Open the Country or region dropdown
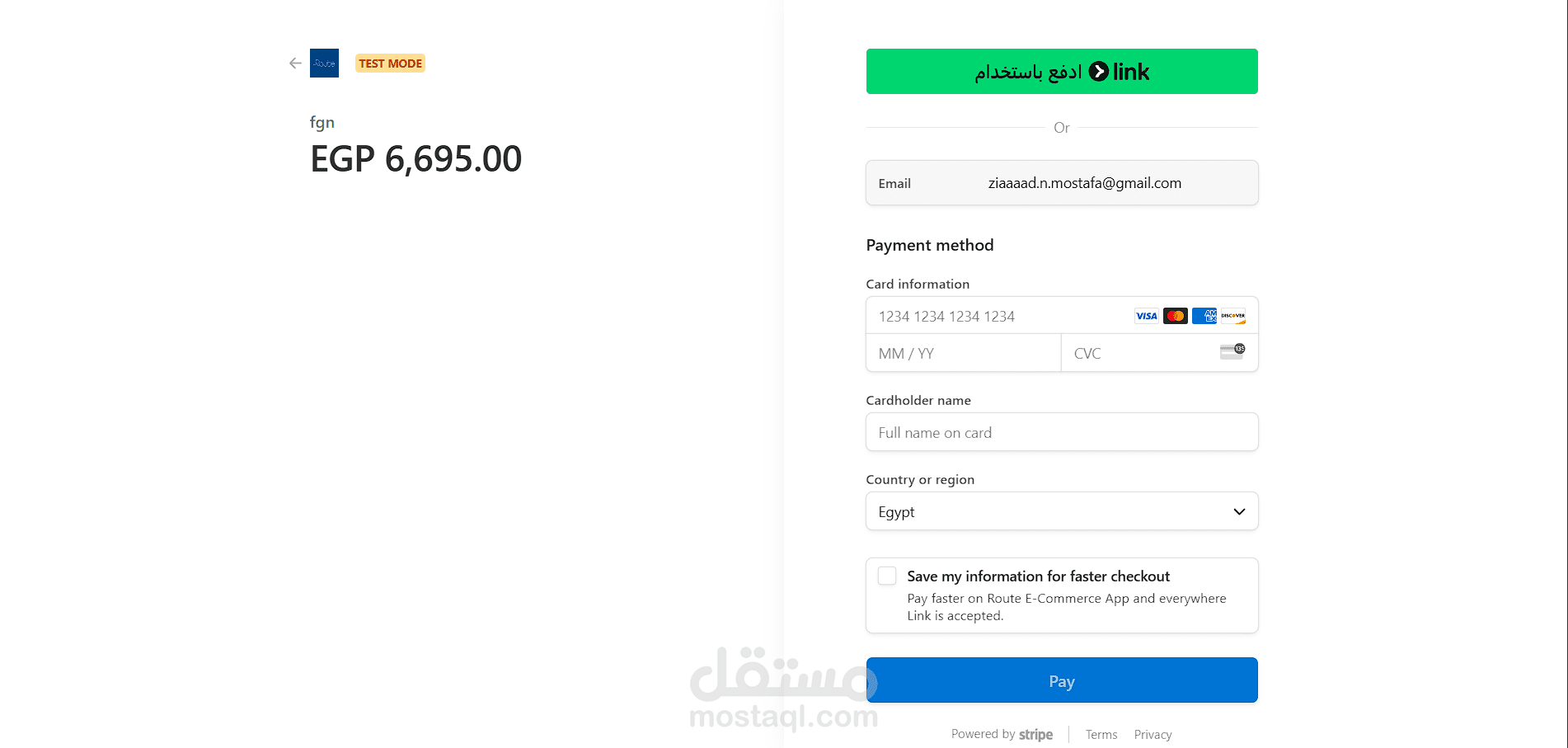The image size is (1568, 748). 1061,511
